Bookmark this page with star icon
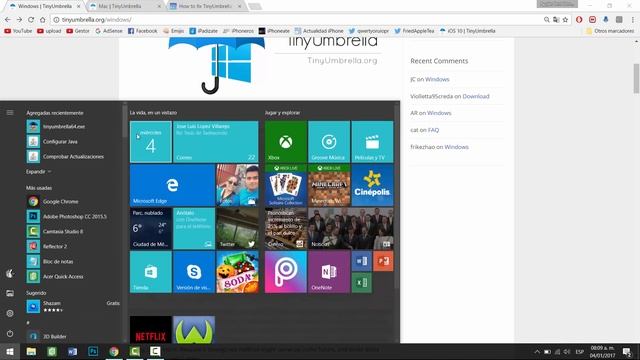640x360 pixels. [x=565, y=20]
